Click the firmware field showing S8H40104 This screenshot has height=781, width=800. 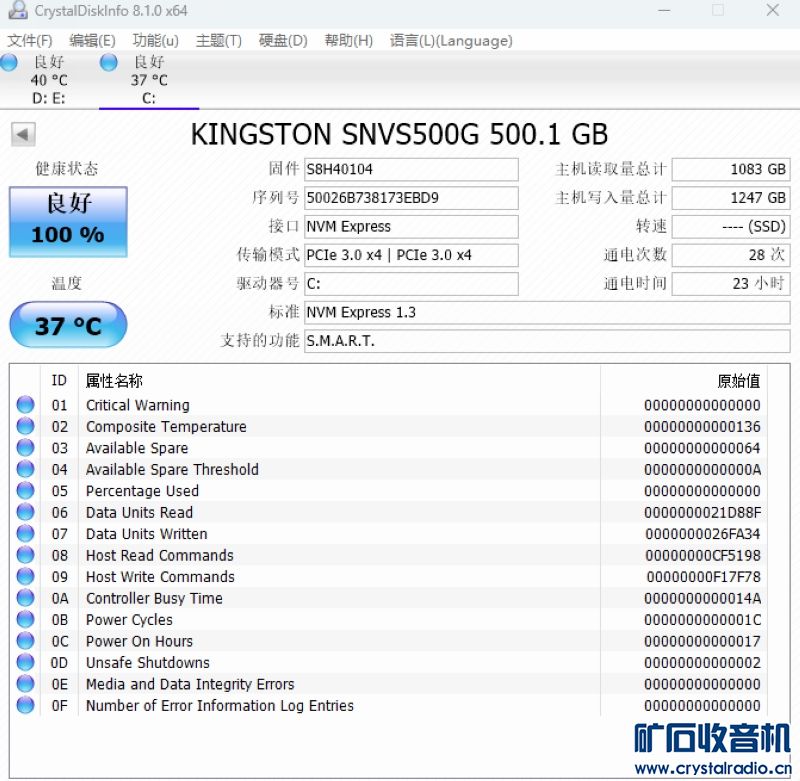pos(411,169)
